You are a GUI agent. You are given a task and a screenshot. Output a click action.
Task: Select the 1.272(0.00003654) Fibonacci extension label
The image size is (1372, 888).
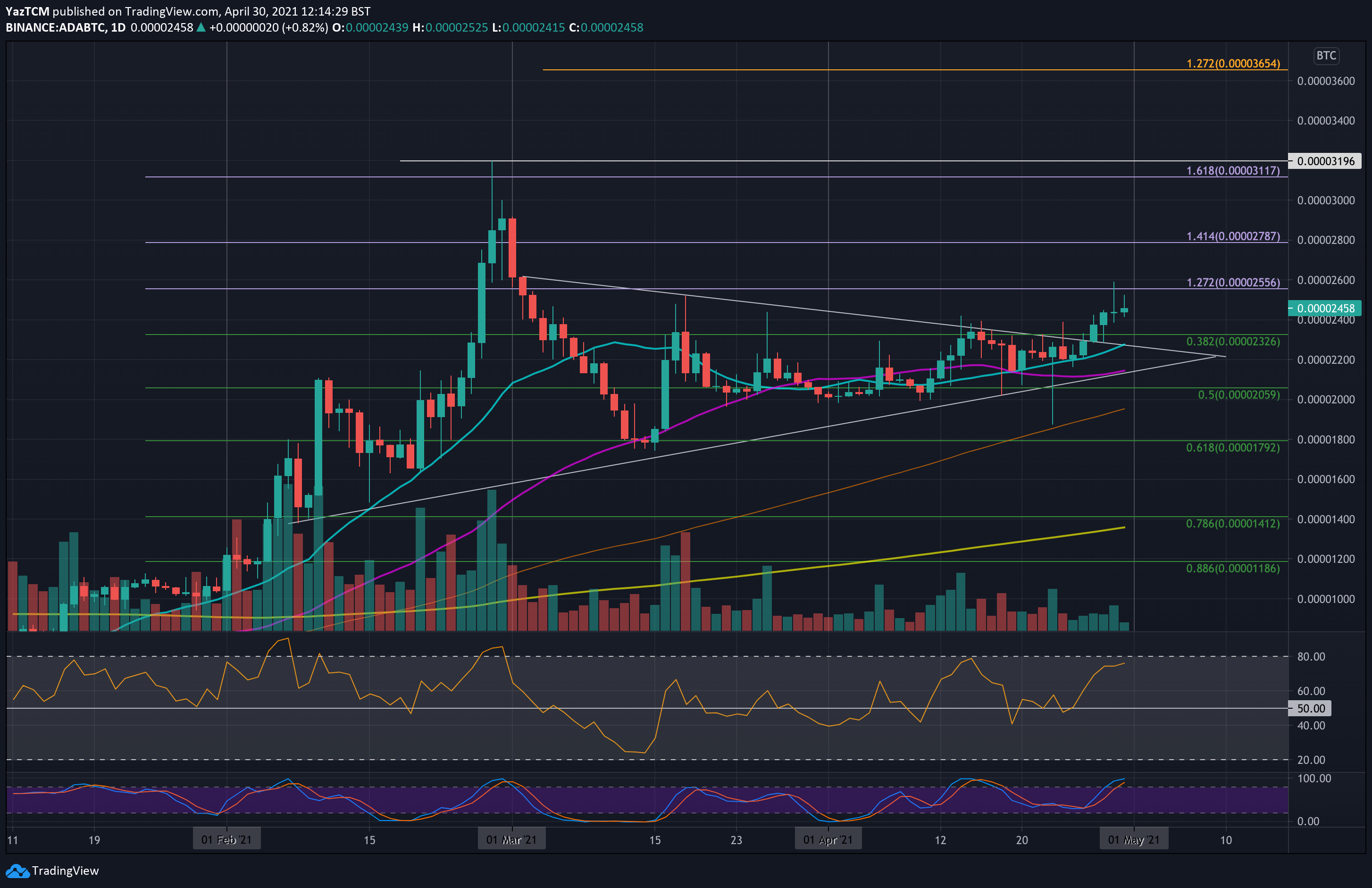pos(1233,63)
